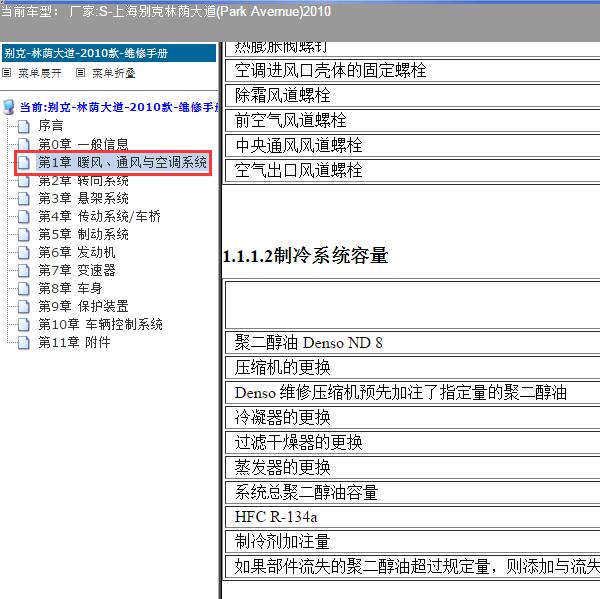Click the 当前车型 vehicle title text

click(x=166, y=11)
